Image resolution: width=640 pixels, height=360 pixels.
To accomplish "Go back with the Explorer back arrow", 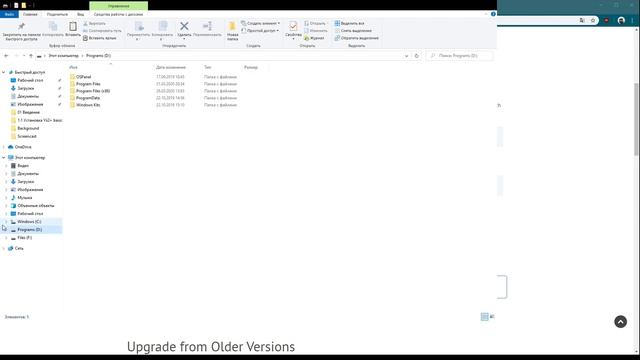I will [6, 56].
